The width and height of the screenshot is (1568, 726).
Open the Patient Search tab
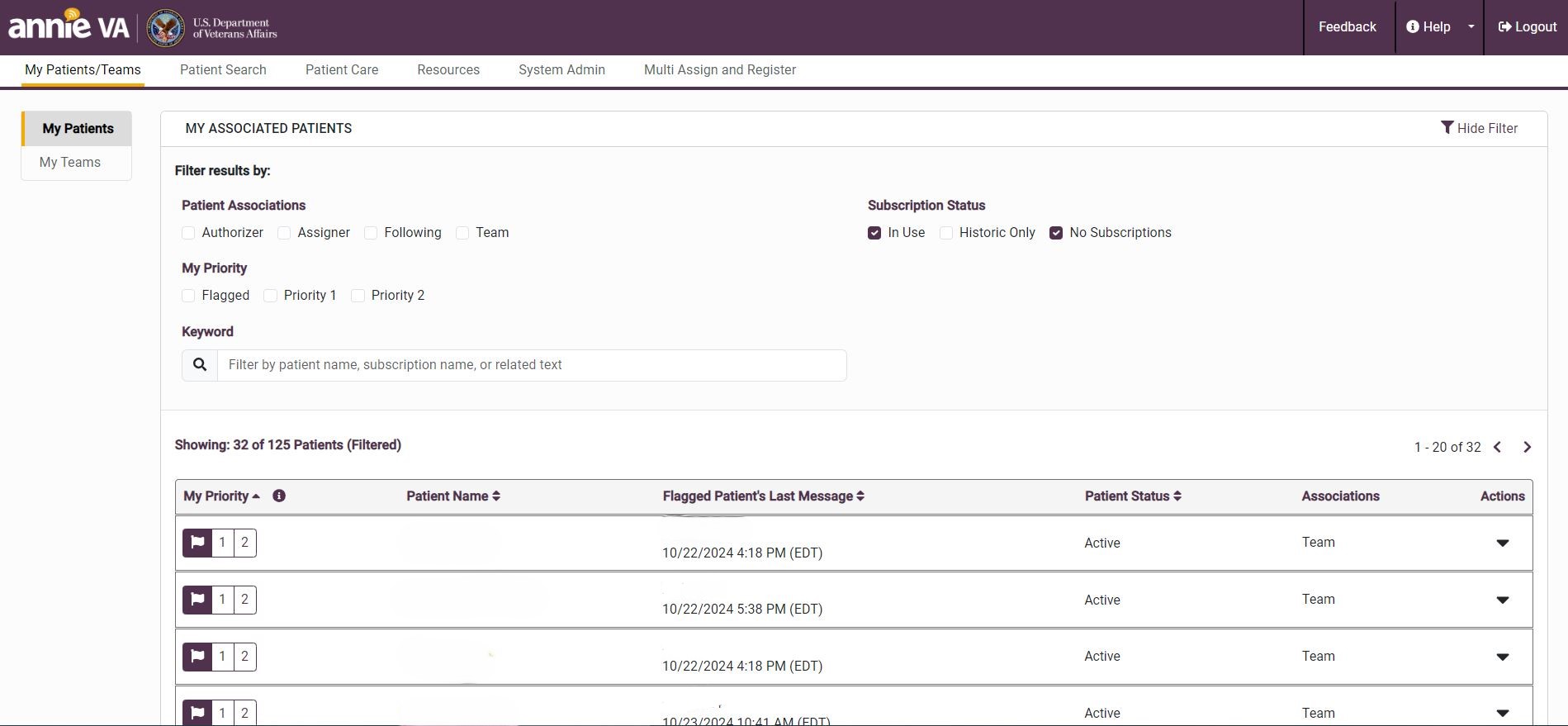(x=223, y=70)
